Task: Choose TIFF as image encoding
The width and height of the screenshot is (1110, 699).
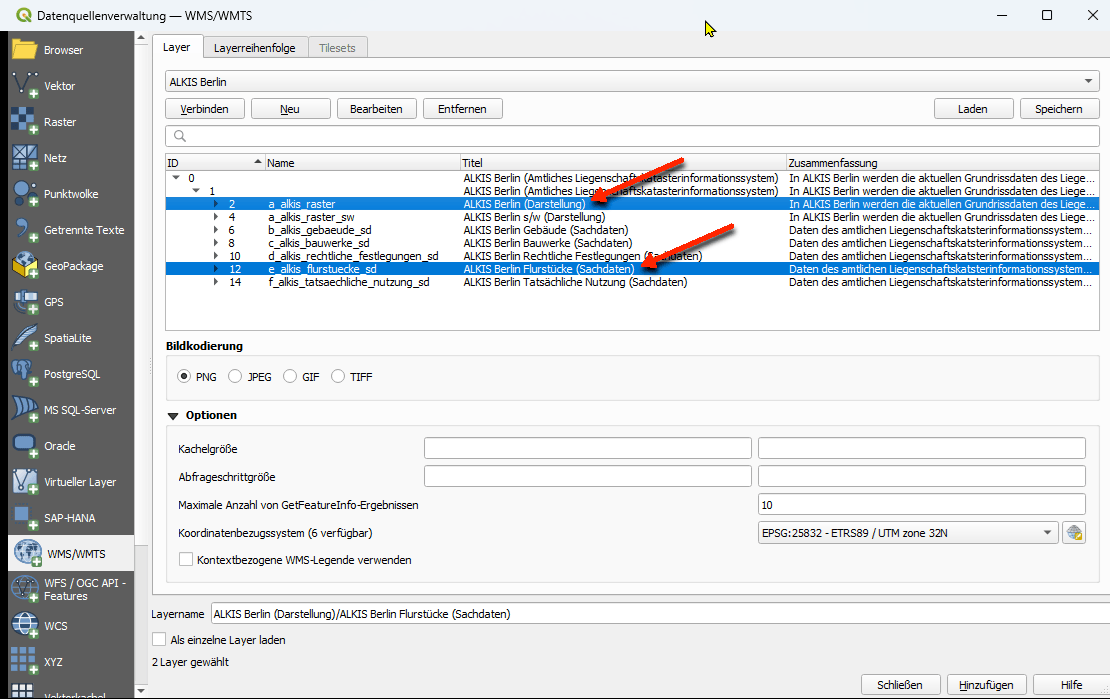Action: (x=338, y=377)
